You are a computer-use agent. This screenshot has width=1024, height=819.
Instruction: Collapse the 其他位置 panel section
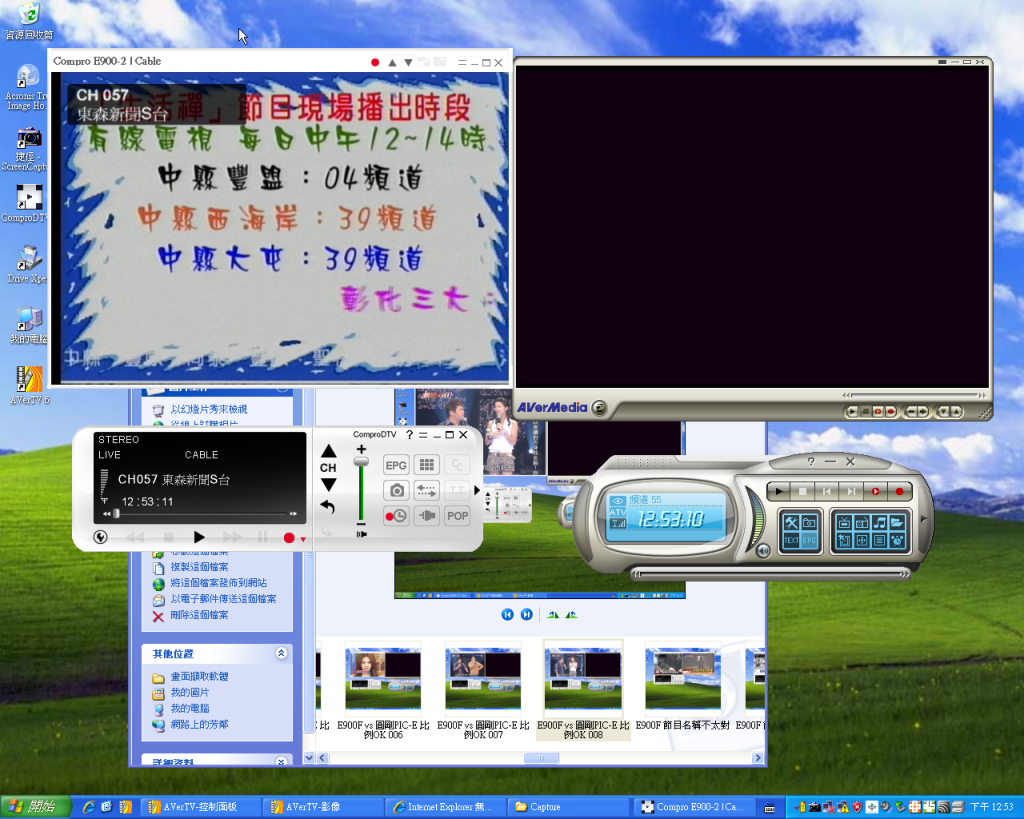281,653
